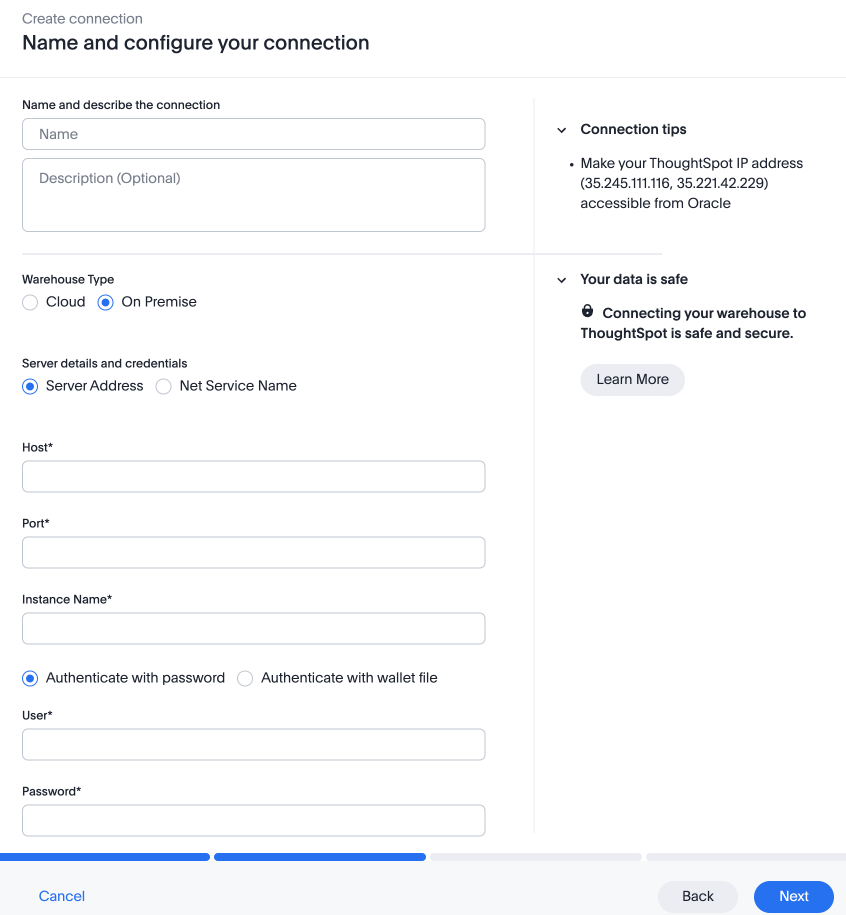846x915 pixels.
Task: Click the Connection tips heading text
Action: coord(633,130)
